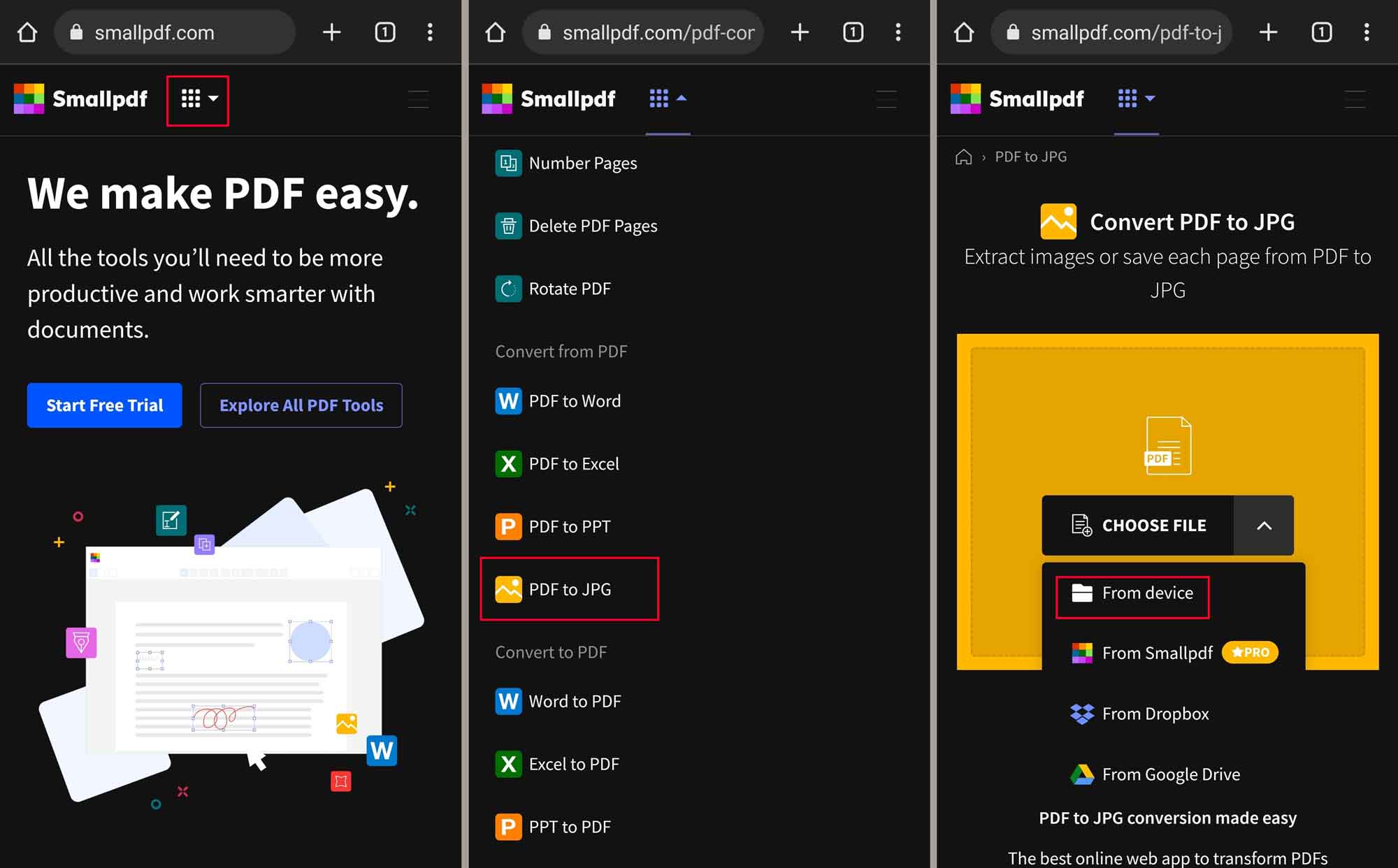Open new tab in right browser panel
The height and width of the screenshot is (868, 1398).
pos(1269,32)
